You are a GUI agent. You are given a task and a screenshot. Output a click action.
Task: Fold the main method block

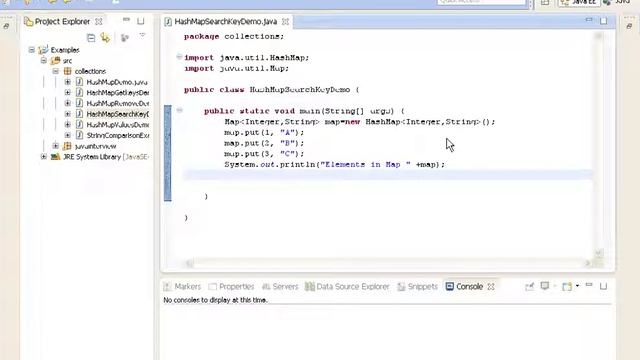click(179, 110)
